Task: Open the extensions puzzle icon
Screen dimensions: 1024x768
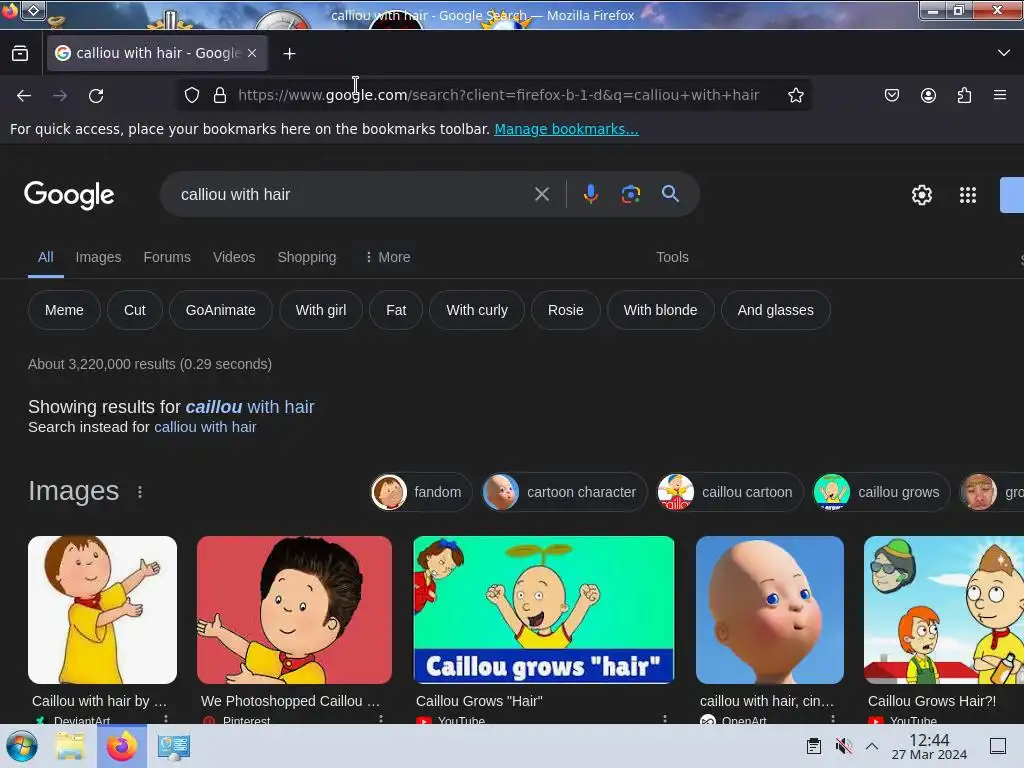Action: 964,95
